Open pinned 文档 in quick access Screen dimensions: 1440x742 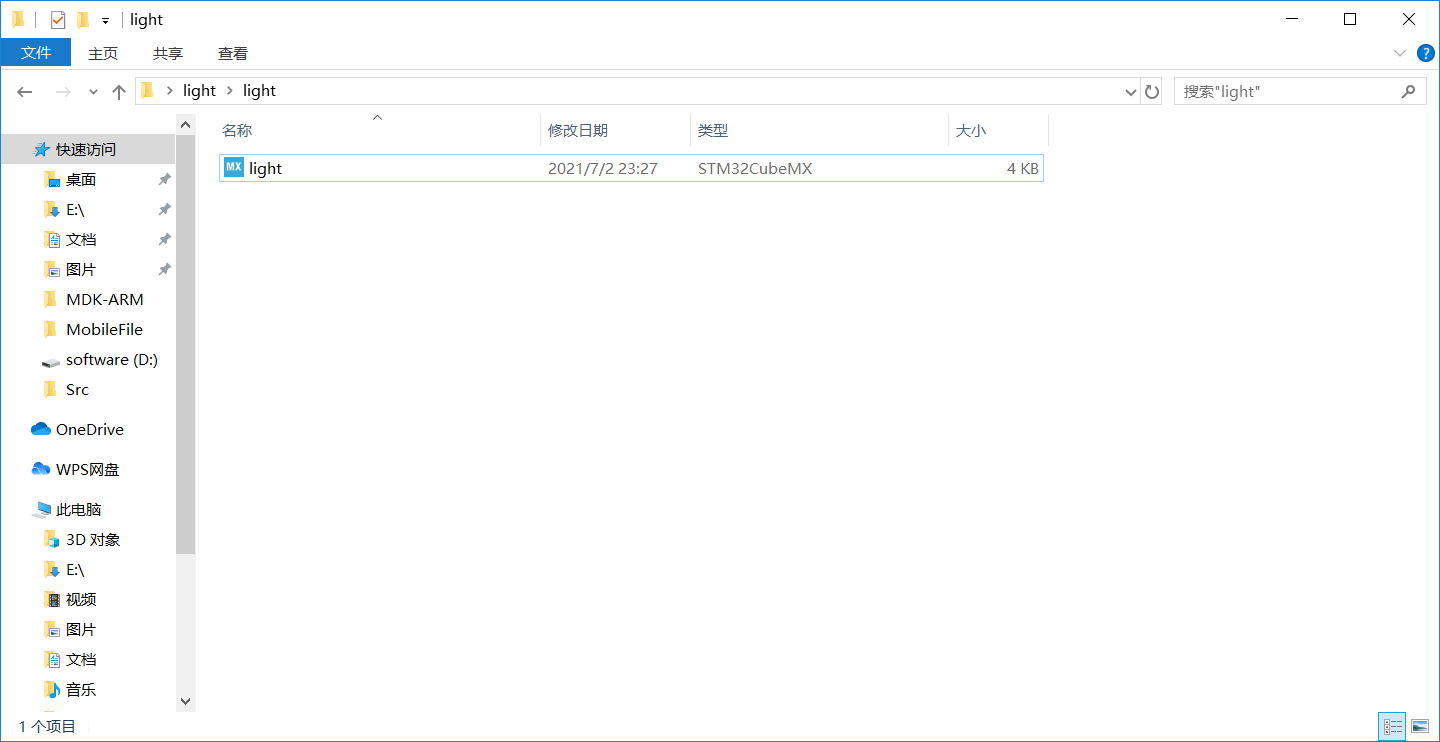81,240
